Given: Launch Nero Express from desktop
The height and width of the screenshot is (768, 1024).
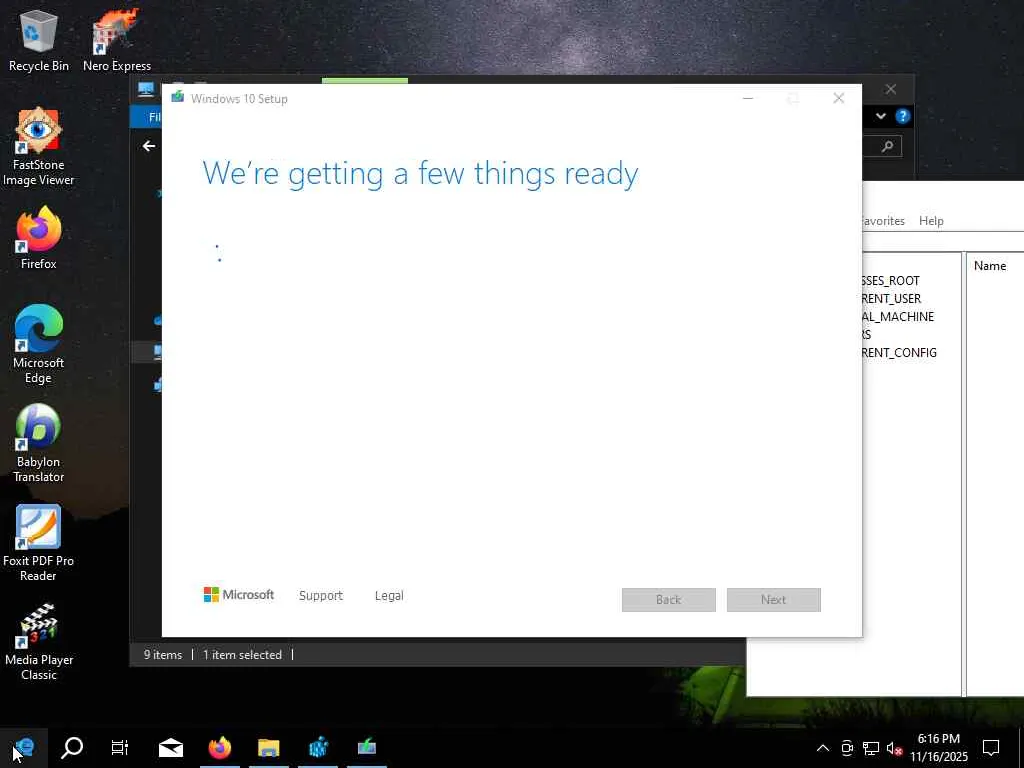Looking at the screenshot, I should [x=117, y=39].
